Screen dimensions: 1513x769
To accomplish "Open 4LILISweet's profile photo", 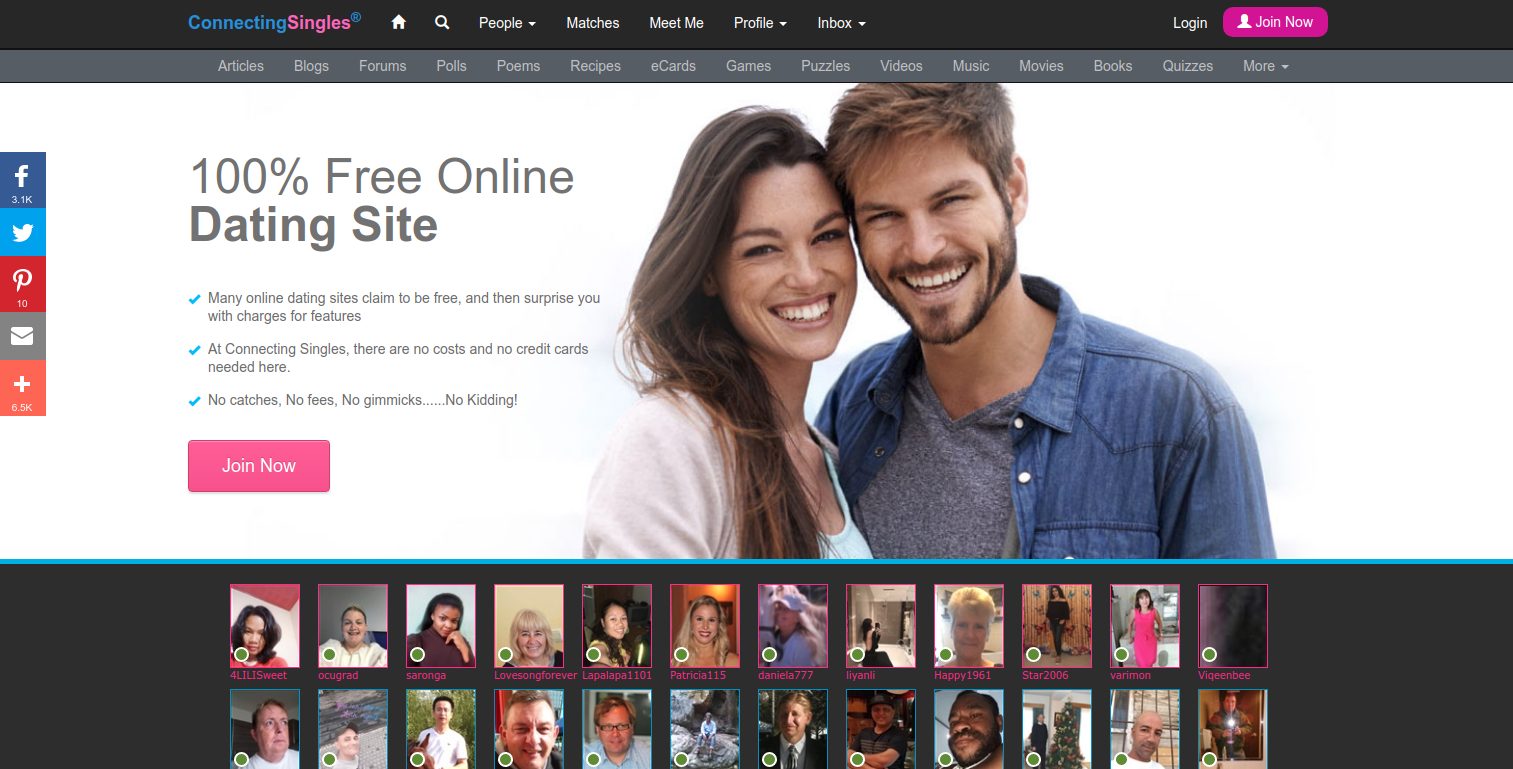I will point(265,626).
